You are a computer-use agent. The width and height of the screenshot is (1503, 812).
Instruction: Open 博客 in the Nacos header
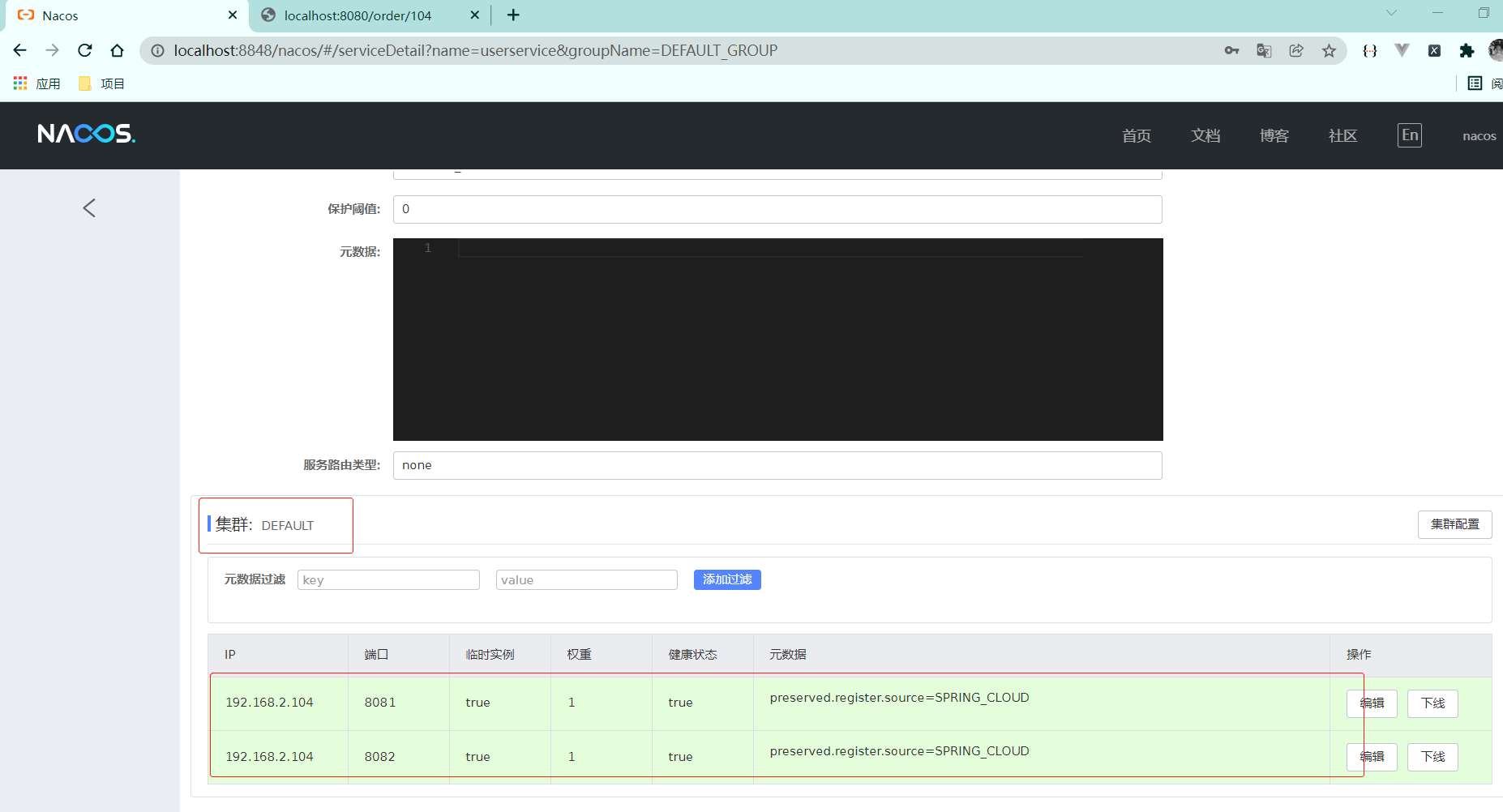(1274, 135)
